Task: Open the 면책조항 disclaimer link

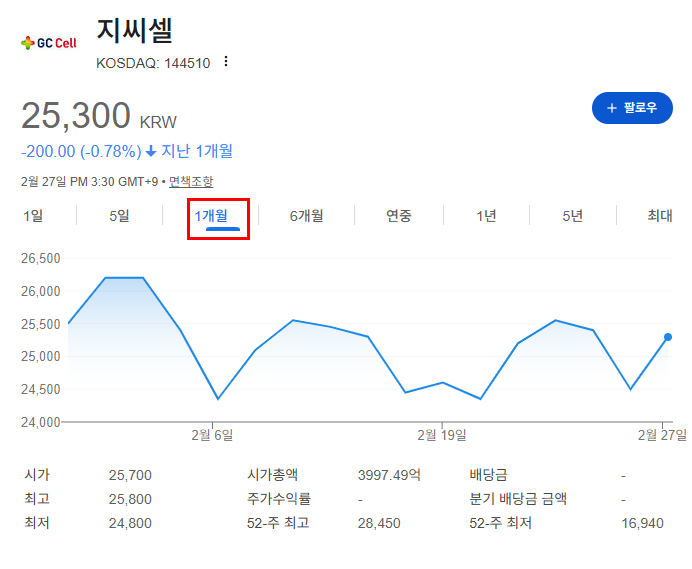Action: coord(191,181)
